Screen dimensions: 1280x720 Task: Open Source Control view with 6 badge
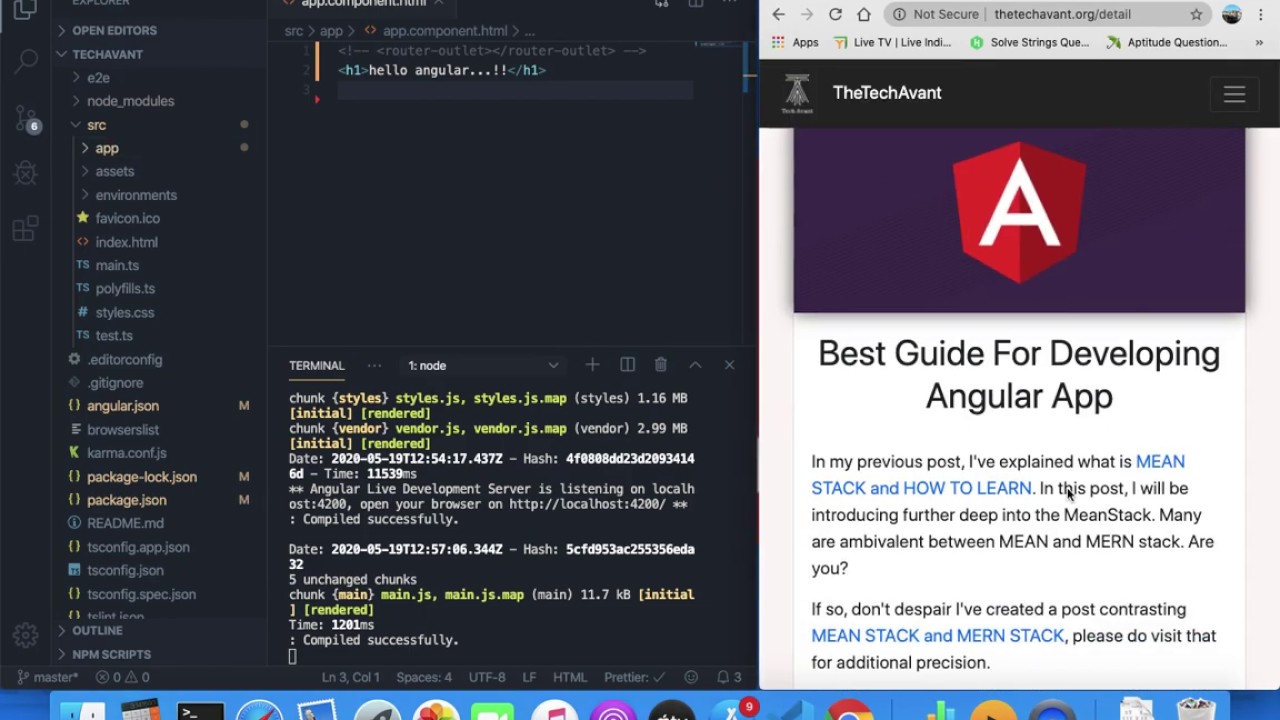pyautogui.click(x=26, y=119)
